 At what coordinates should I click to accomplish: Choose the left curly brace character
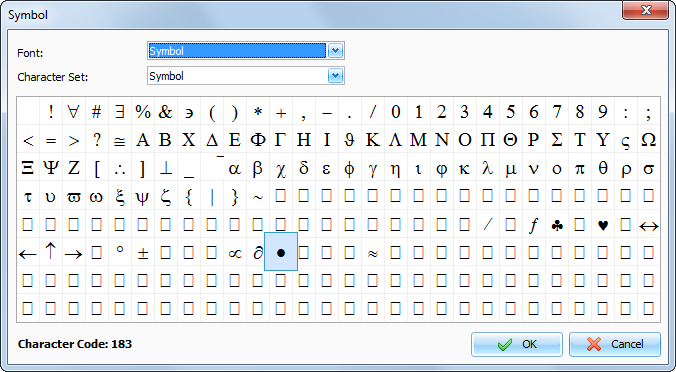point(189,197)
